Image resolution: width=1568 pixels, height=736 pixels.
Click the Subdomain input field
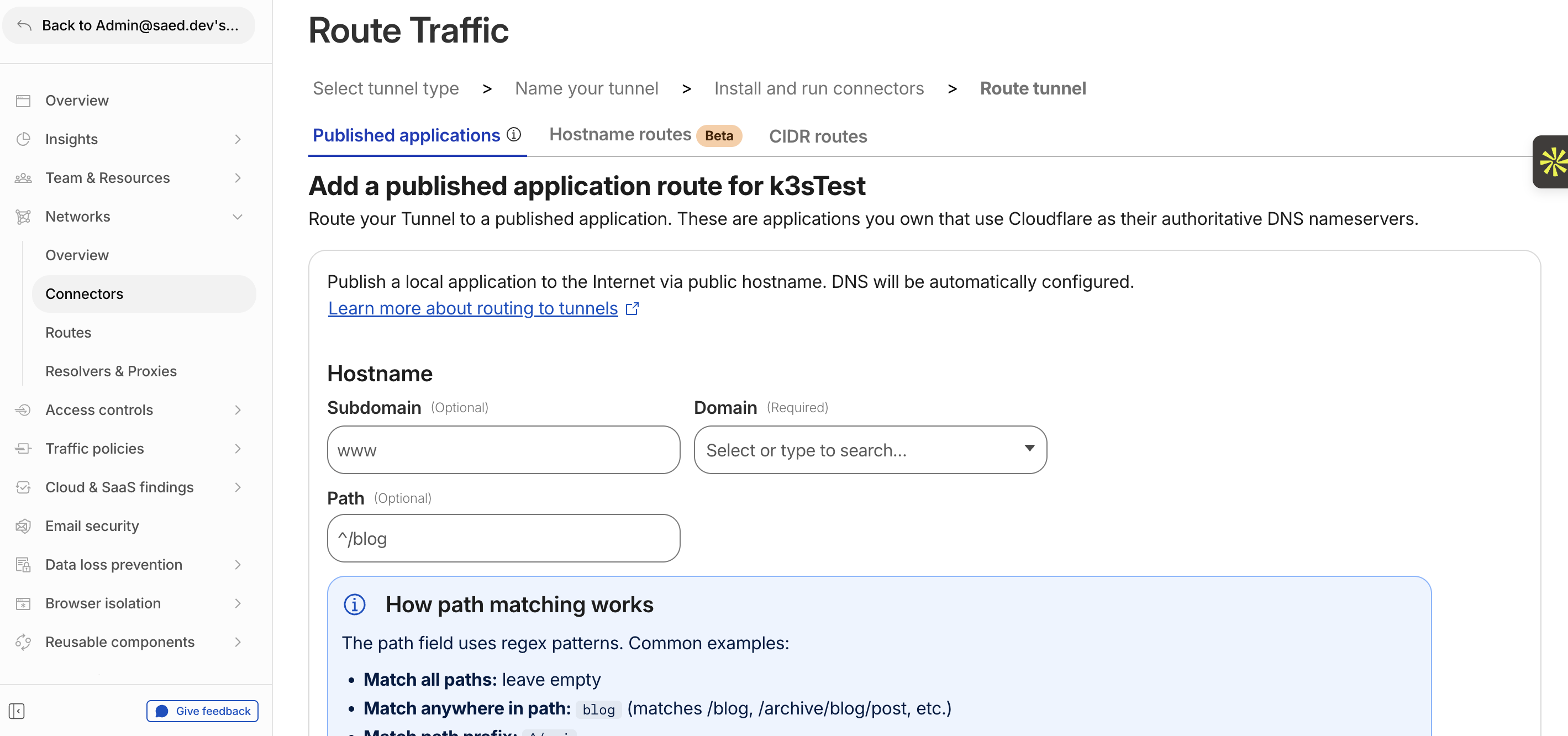[x=503, y=450]
